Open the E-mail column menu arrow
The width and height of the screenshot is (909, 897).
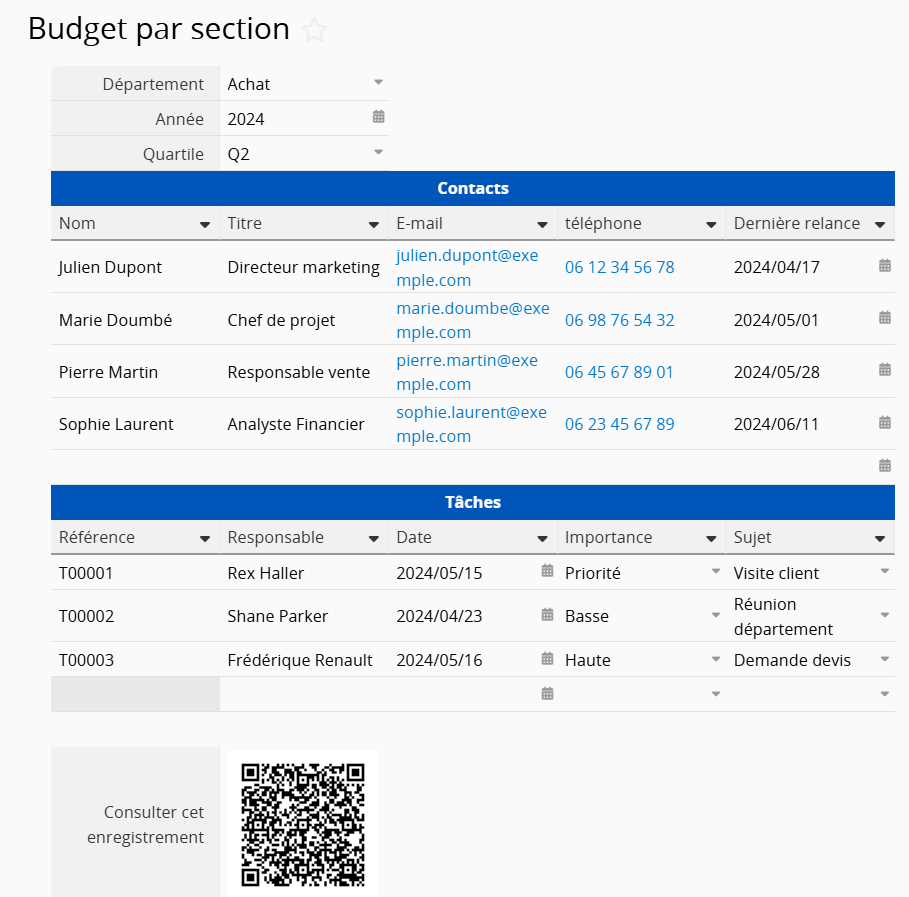543,224
